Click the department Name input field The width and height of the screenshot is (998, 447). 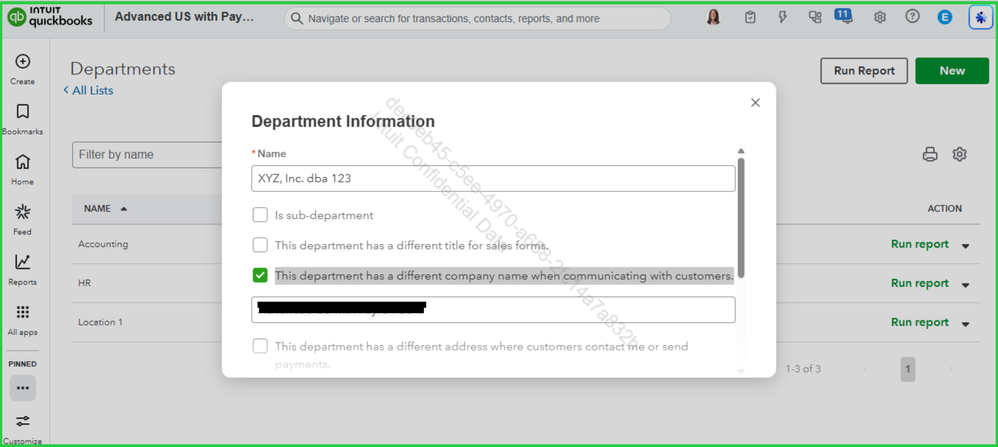tap(493, 179)
